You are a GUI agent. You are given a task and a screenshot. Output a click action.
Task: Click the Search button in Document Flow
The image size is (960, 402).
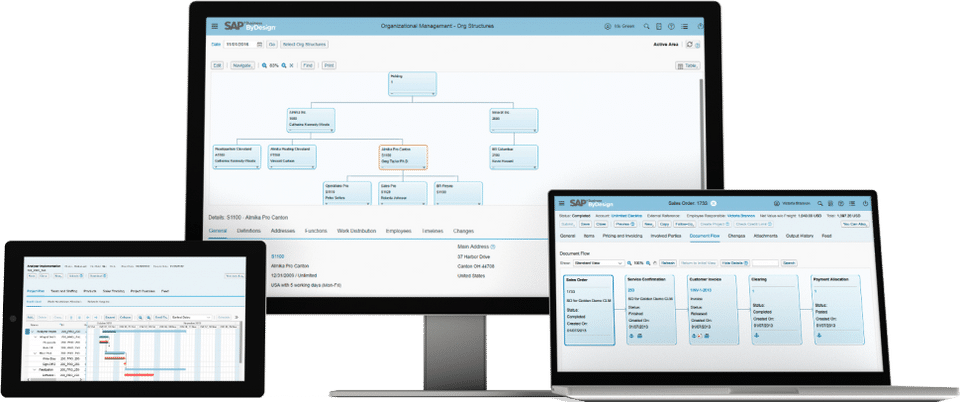click(790, 262)
